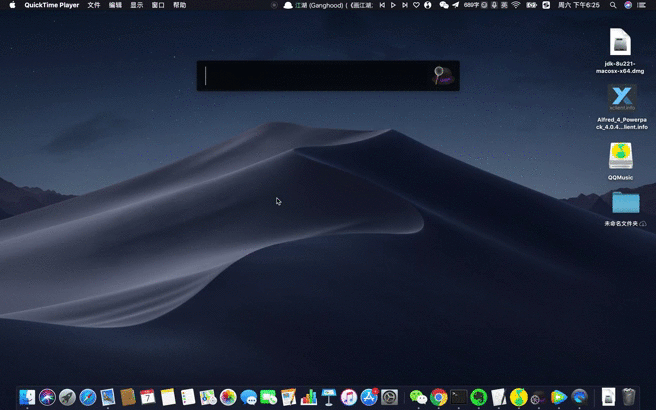This screenshot has height=410, width=656.
Task: Open WeChat from the dock
Action: (418, 397)
